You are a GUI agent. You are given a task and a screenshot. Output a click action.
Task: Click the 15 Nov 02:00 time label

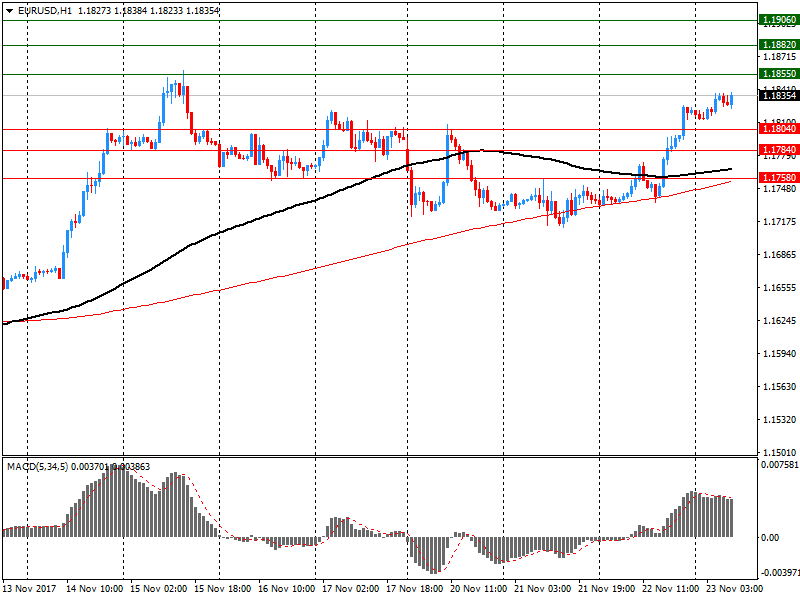pyautogui.click(x=159, y=589)
